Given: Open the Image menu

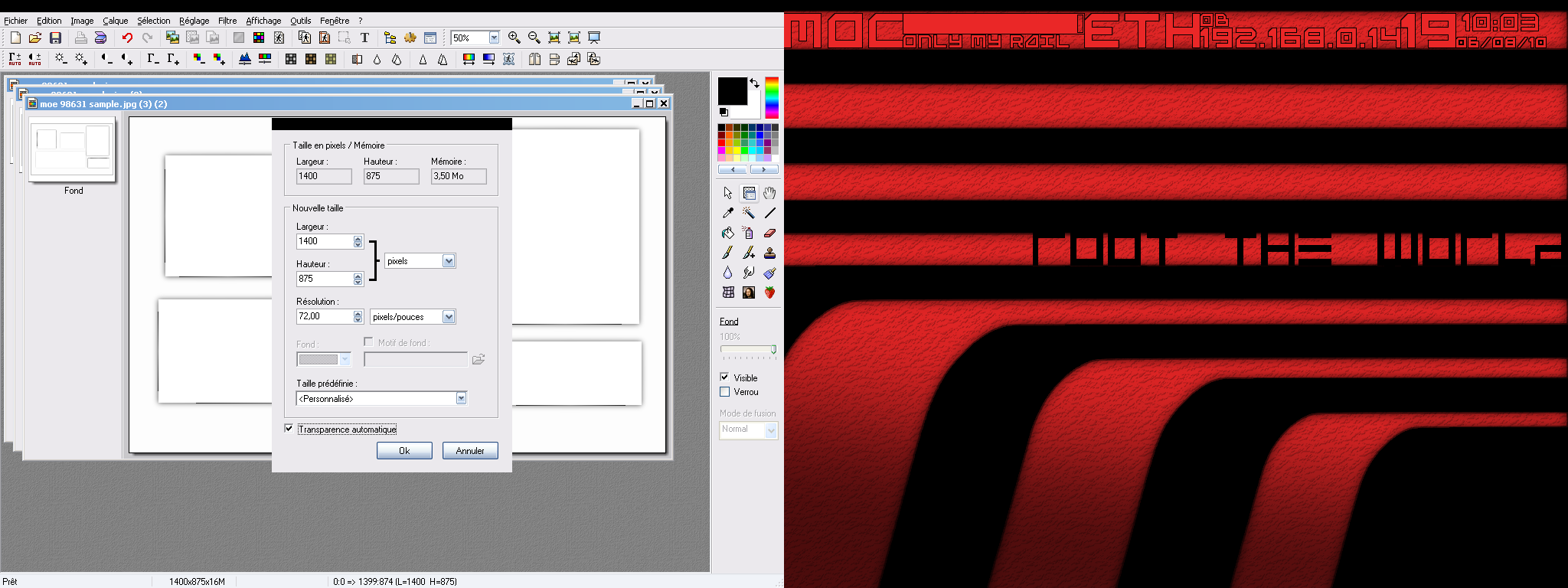Looking at the screenshot, I should pyautogui.click(x=82, y=21).
